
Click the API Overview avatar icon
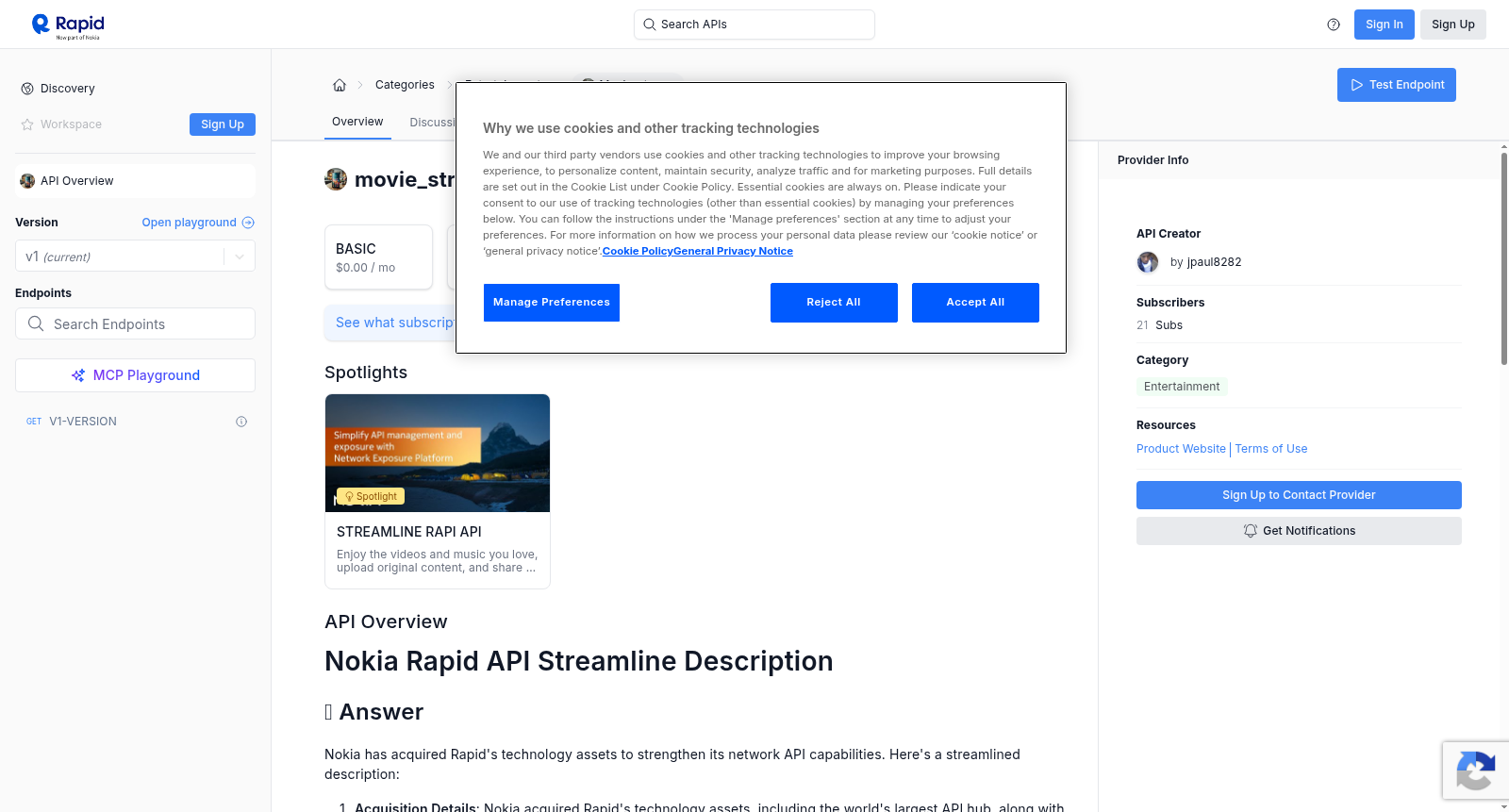pyautogui.click(x=27, y=181)
